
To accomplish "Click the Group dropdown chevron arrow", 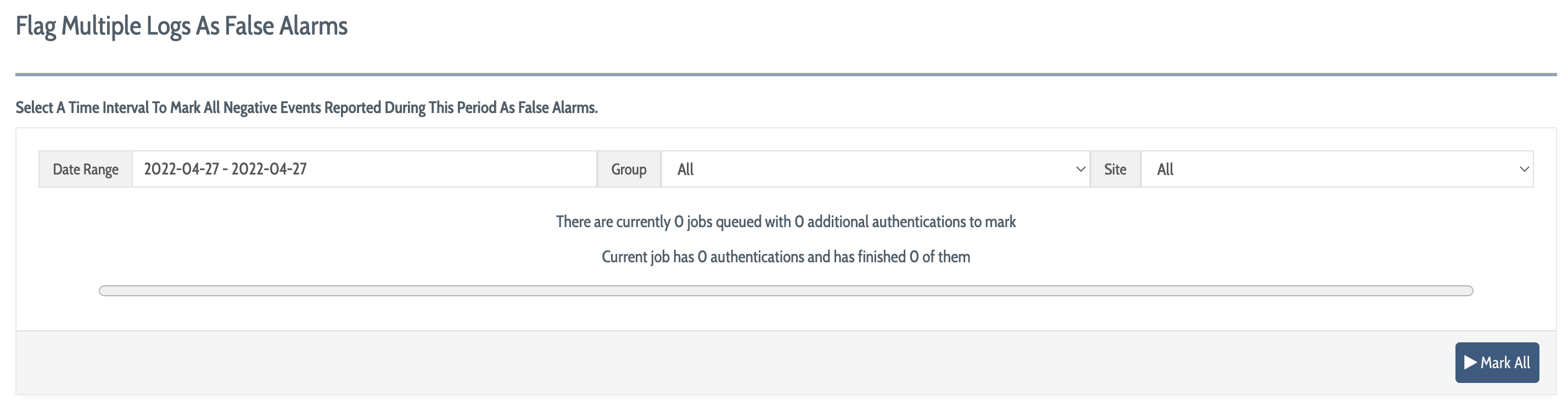I will (1080, 169).
